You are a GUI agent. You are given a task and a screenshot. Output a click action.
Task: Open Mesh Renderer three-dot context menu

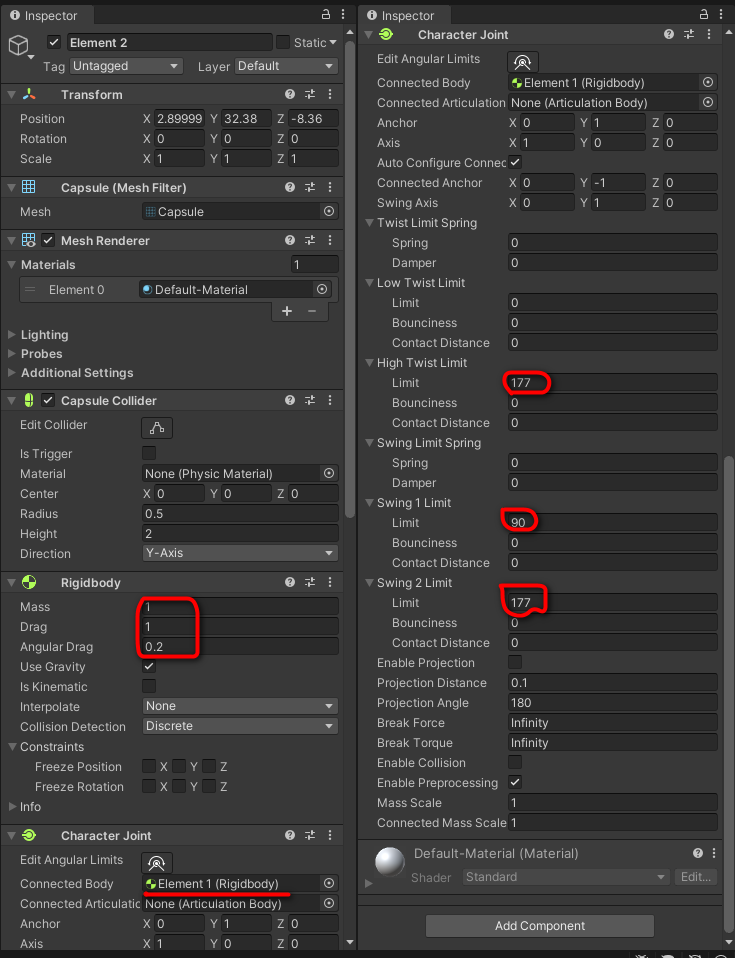(330, 241)
